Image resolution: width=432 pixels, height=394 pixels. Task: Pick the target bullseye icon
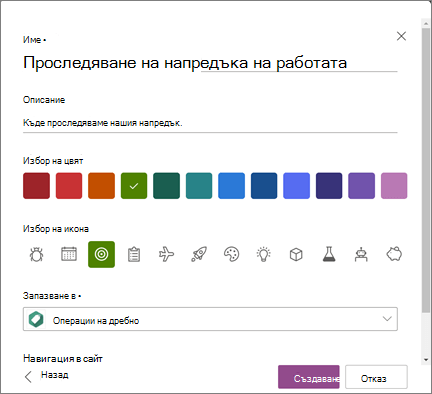point(101,254)
